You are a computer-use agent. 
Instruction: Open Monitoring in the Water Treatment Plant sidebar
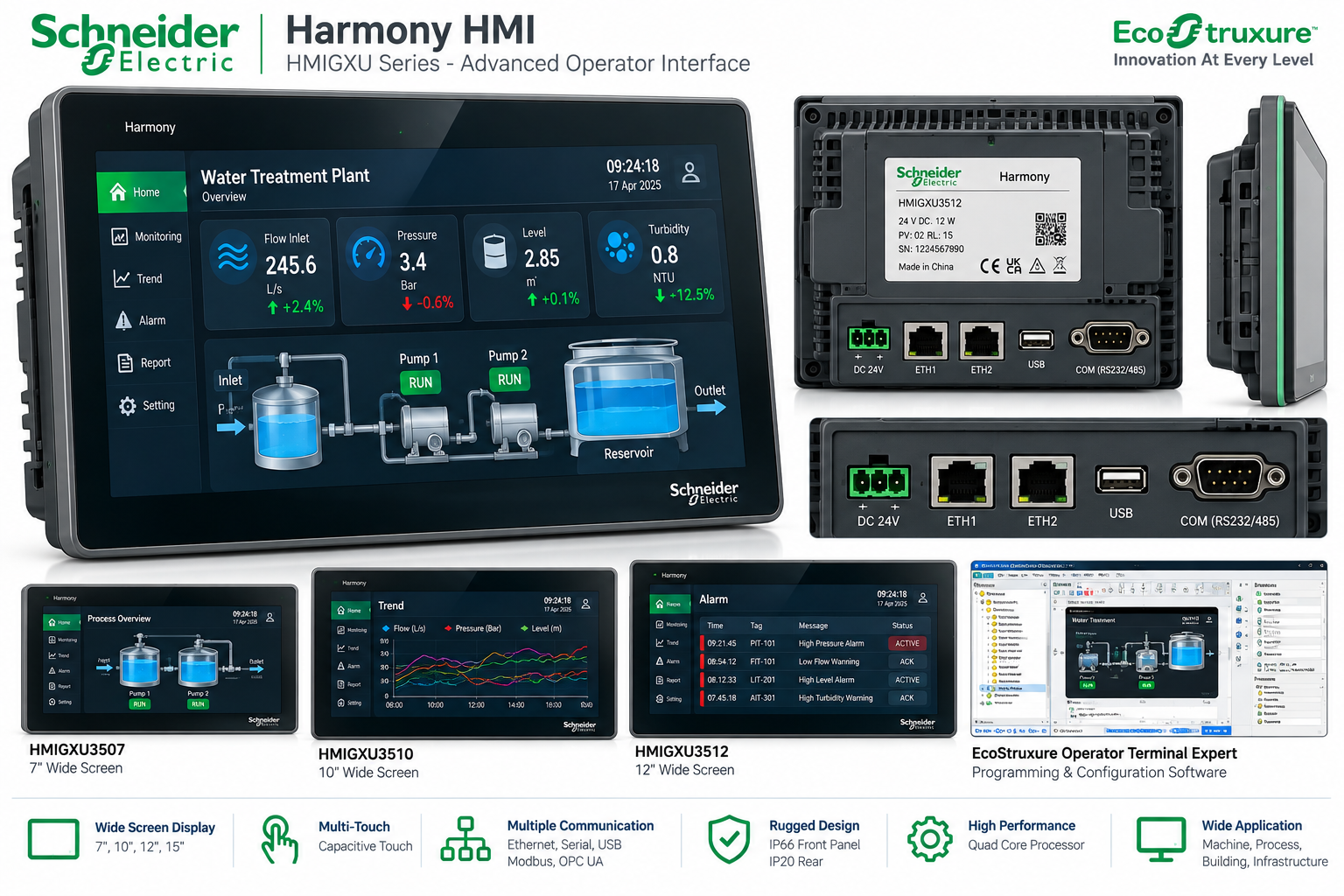(x=146, y=236)
